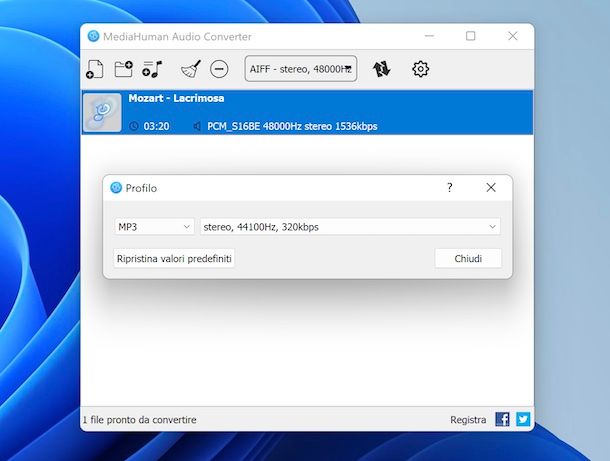610x461 pixels.
Task: Minimize the MediaHuman Audio Converter window
Action: tap(429, 36)
